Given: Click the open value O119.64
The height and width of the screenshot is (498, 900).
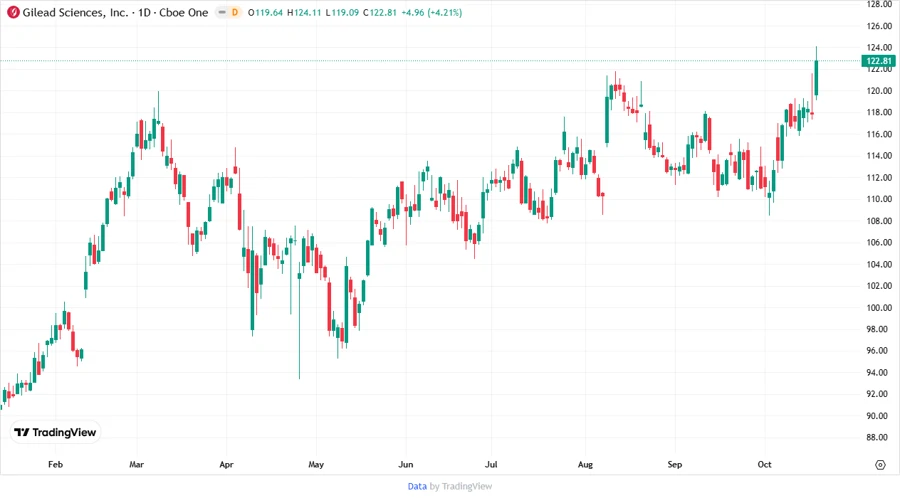Looking at the screenshot, I should [265, 13].
